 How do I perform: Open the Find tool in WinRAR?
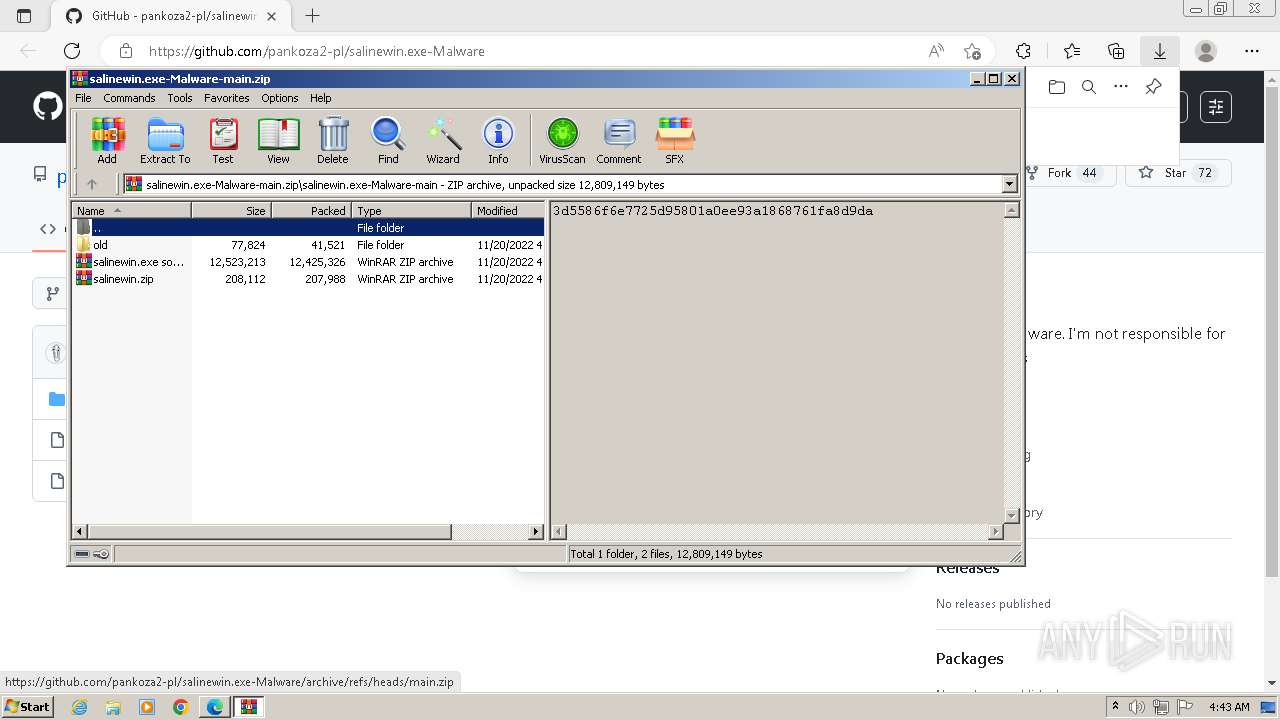pos(388,140)
